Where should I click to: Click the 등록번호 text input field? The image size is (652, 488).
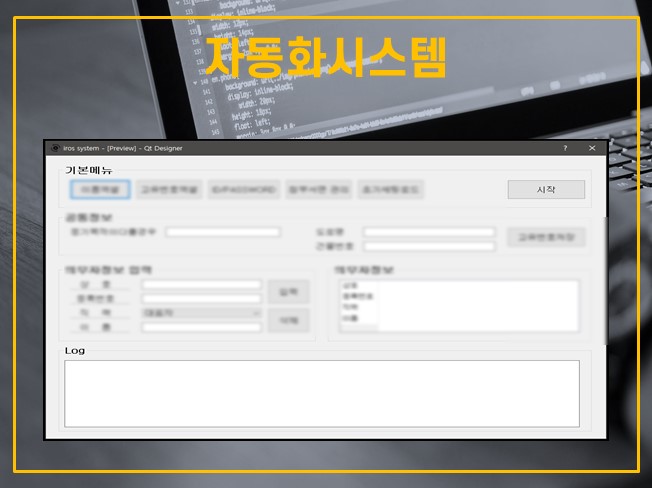pyautogui.click(x=200, y=299)
